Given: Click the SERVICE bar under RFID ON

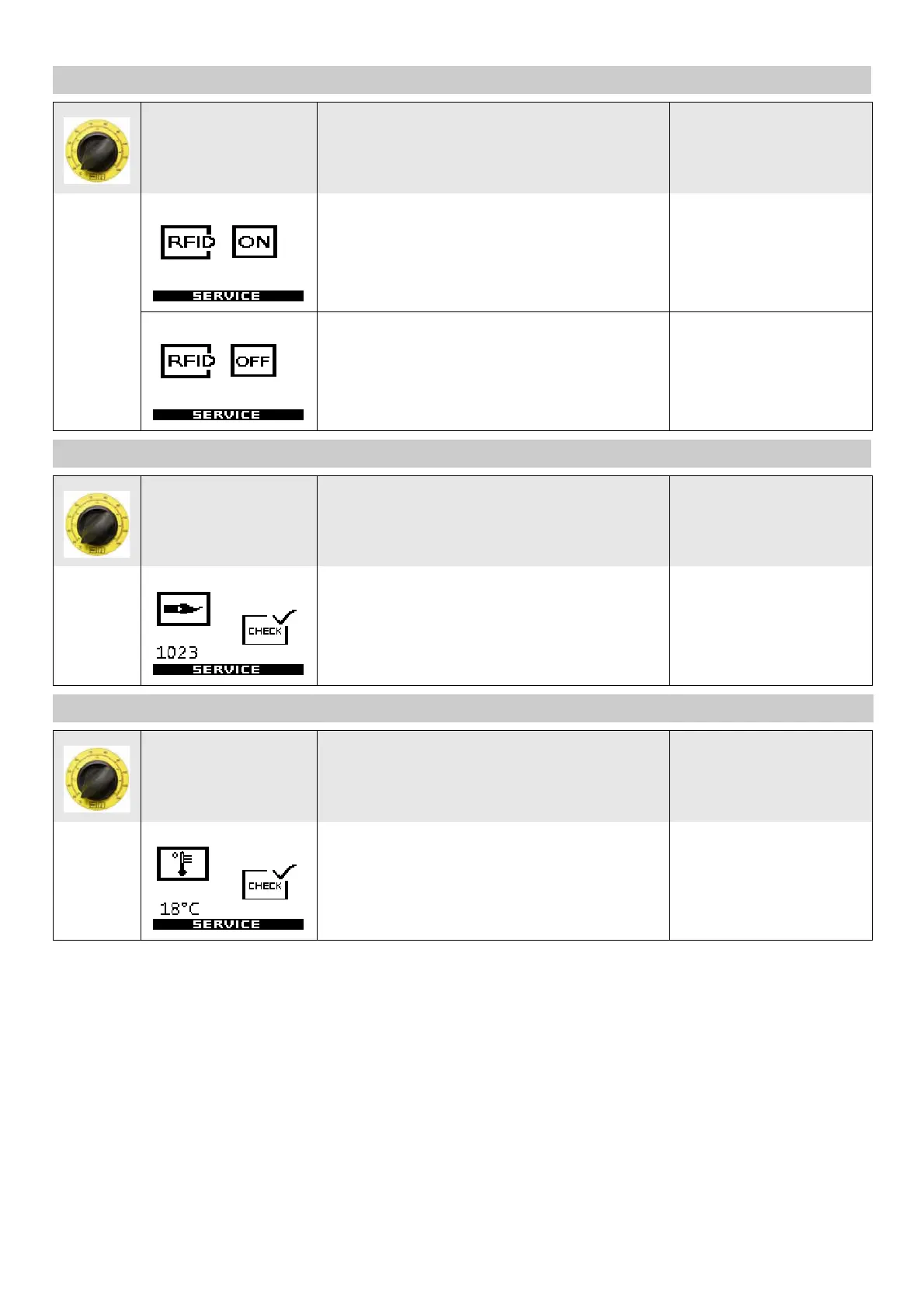Looking at the screenshot, I should tap(228, 296).
